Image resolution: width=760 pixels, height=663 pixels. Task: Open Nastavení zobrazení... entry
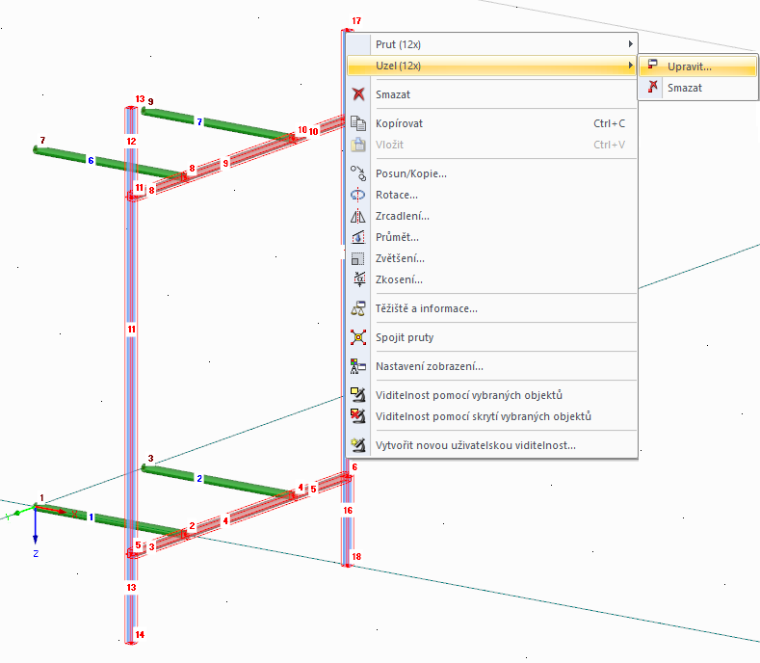click(x=491, y=366)
